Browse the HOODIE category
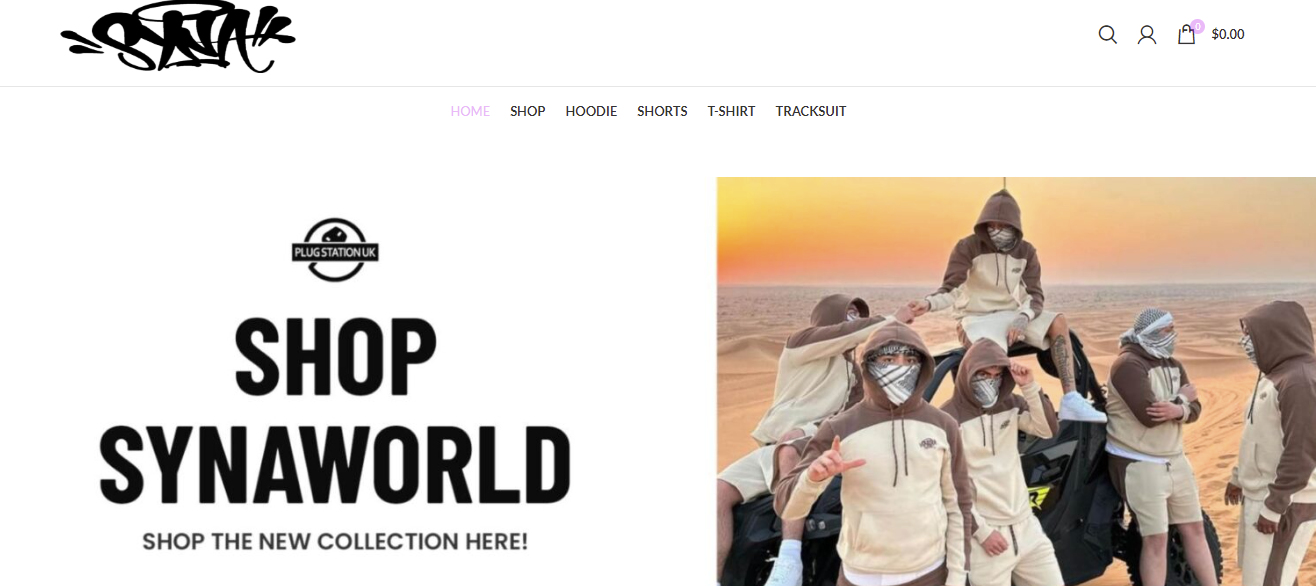 coord(591,111)
